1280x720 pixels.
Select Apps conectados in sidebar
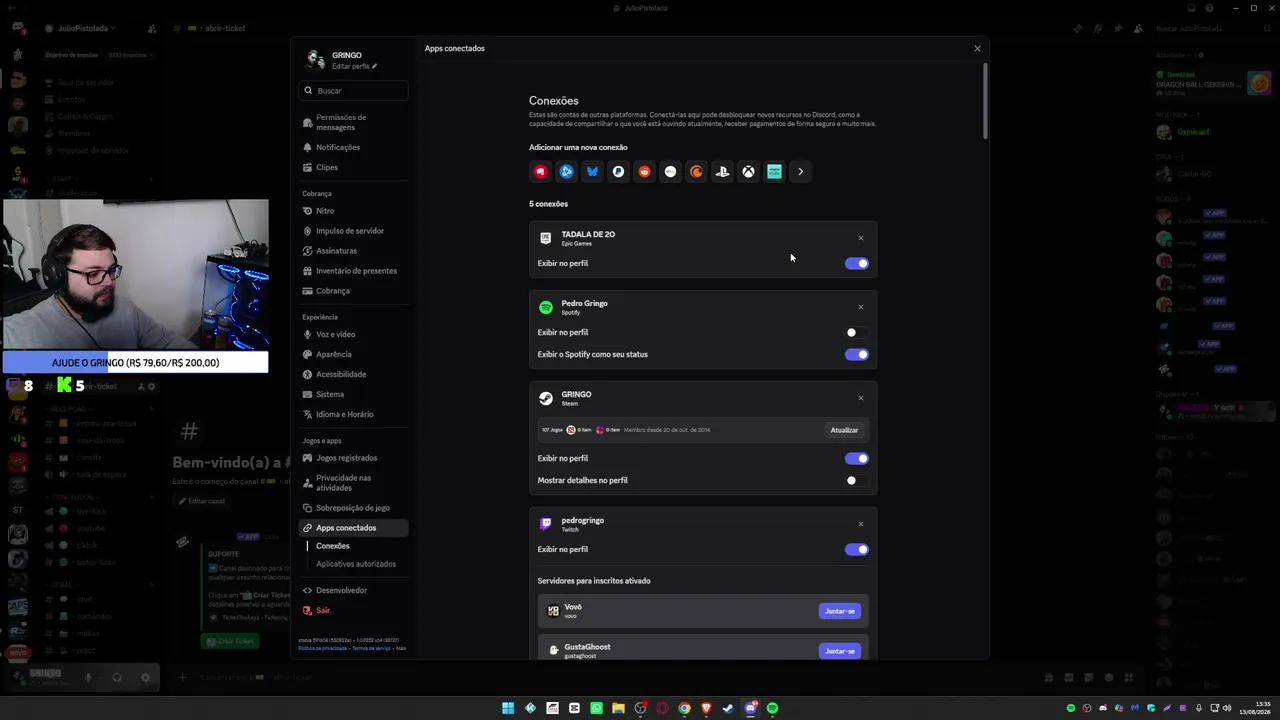point(354,528)
